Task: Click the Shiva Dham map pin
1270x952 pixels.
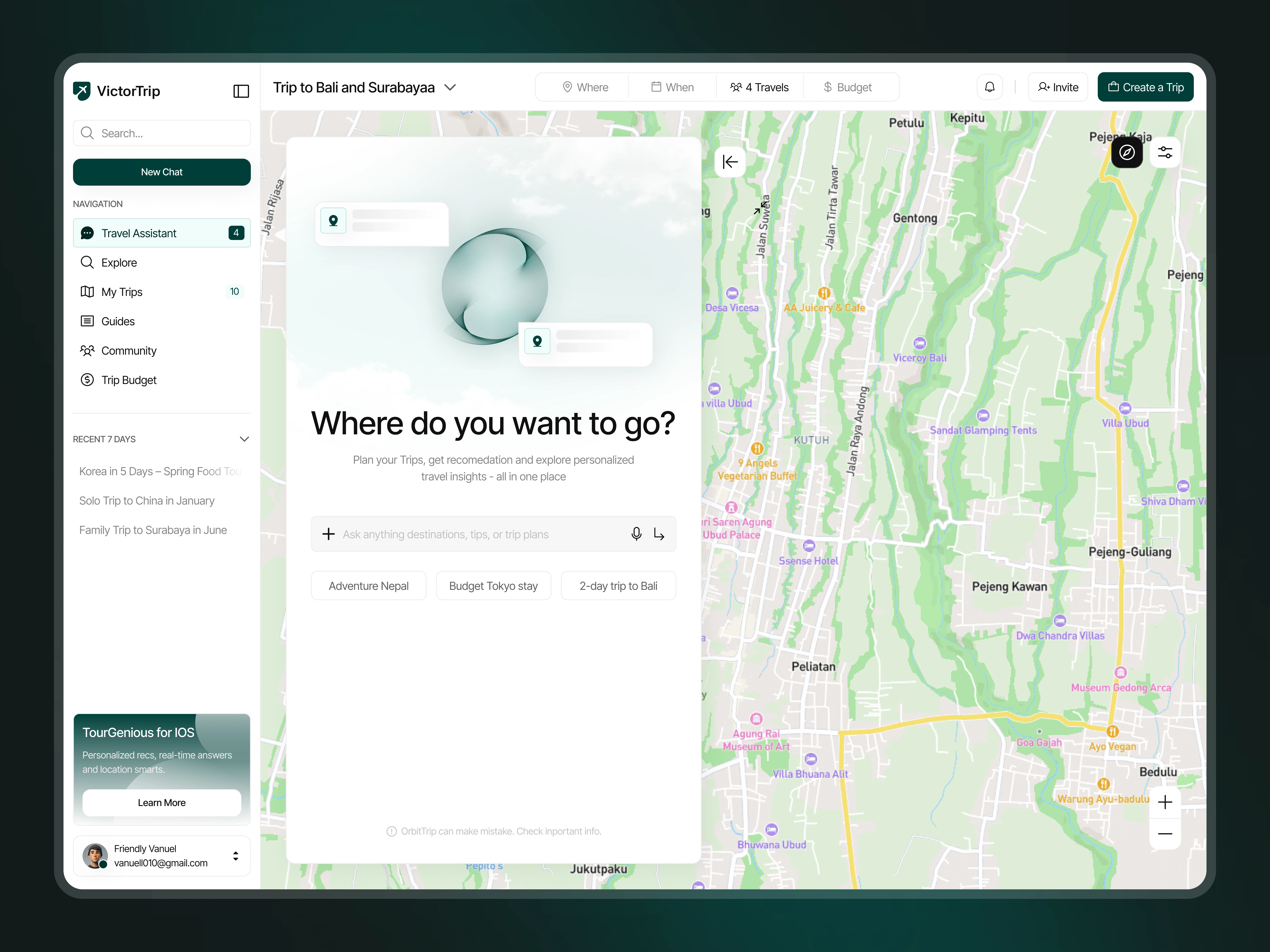Action: coord(1183,486)
